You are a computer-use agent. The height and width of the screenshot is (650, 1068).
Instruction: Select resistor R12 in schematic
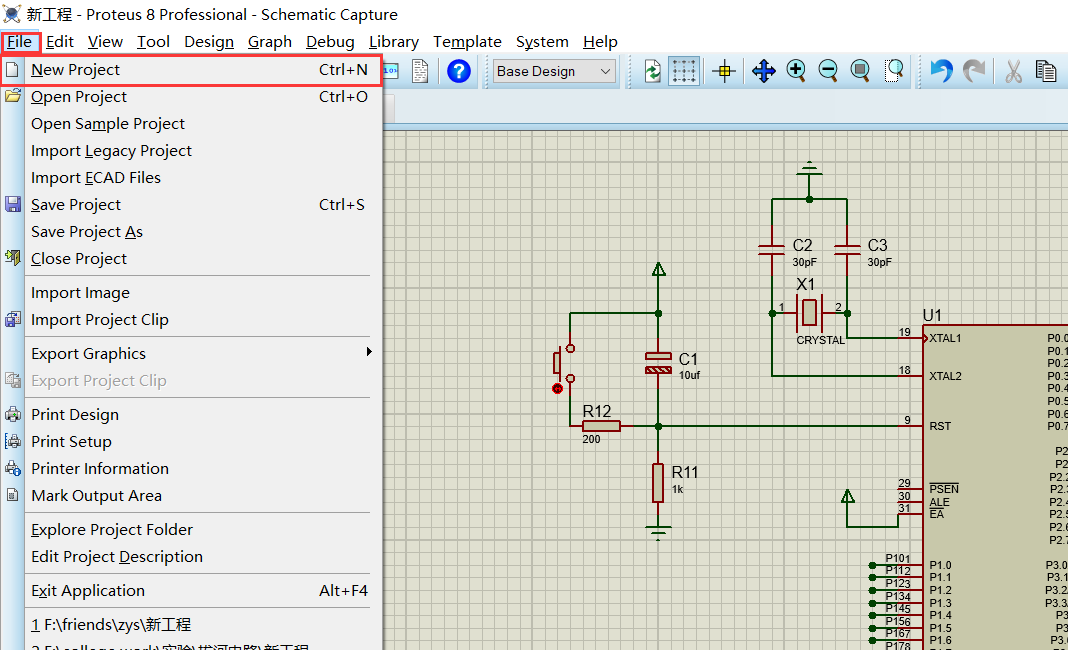(601, 426)
